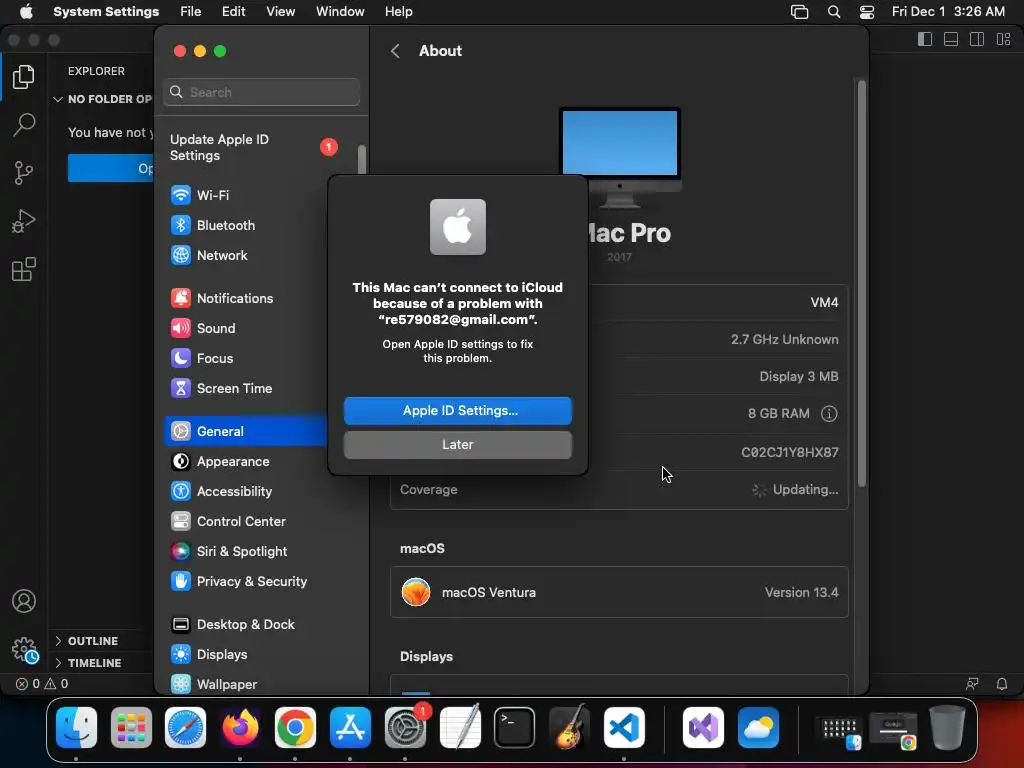This screenshot has width=1024, height=768.
Task: Open Launchpad from Dock
Action: pyautogui.click(x=131, y=727)
